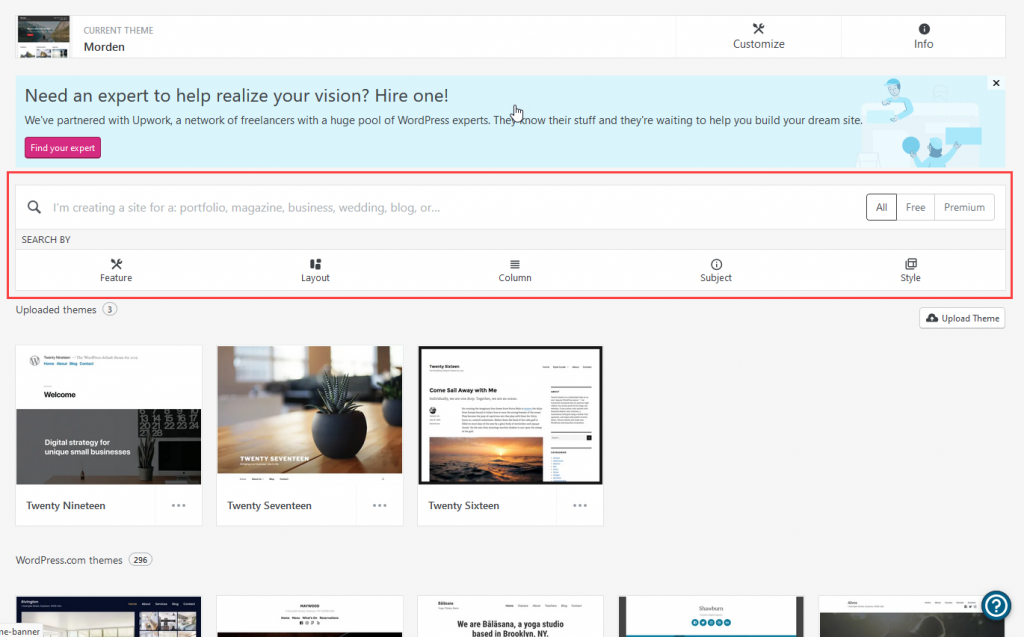Click the Customize wrench icon
Image resolution: width=1024 pixels, height=637 pixels.
[758, 29]
